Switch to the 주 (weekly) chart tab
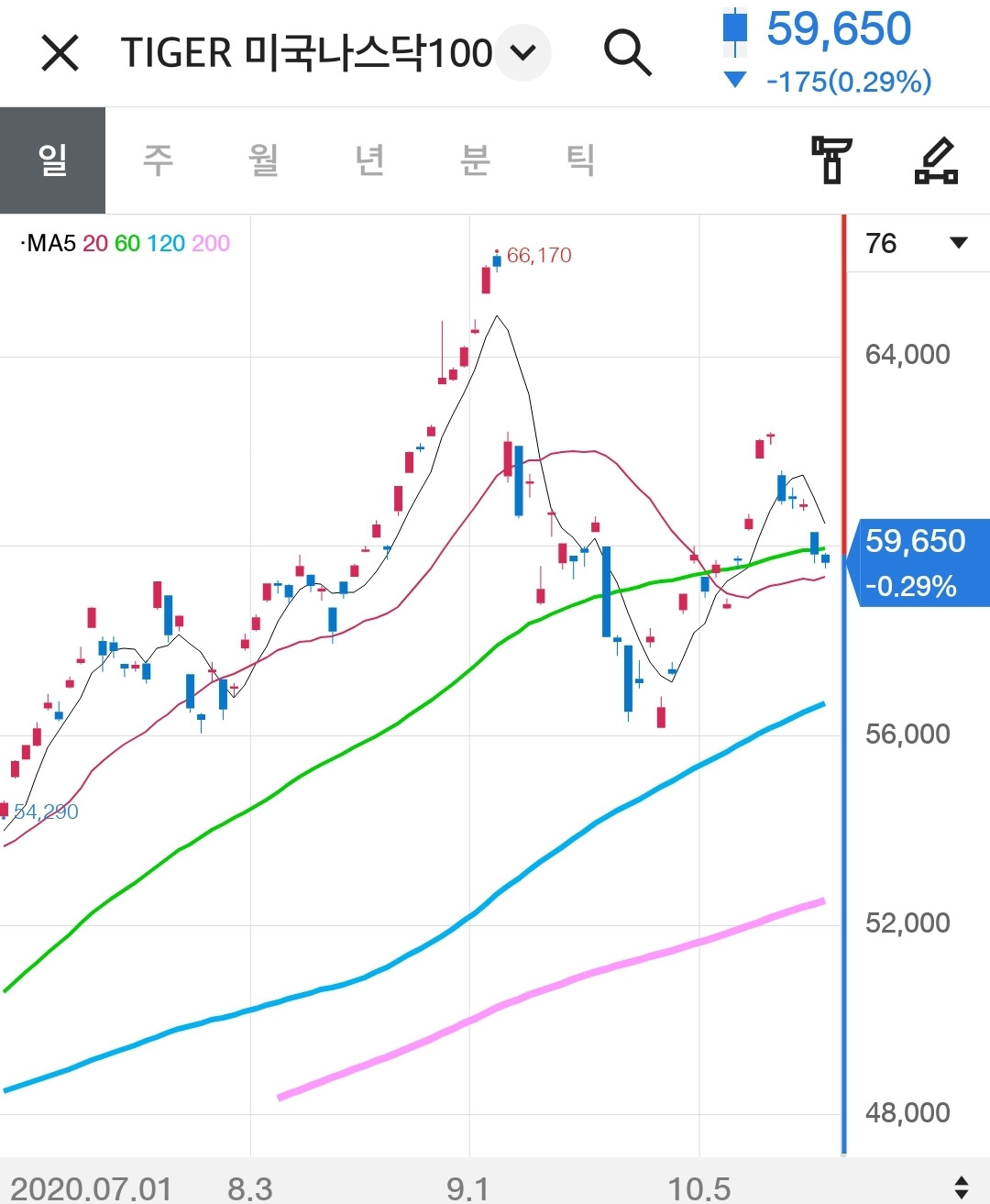990x1204 pixels. [158, 160]
